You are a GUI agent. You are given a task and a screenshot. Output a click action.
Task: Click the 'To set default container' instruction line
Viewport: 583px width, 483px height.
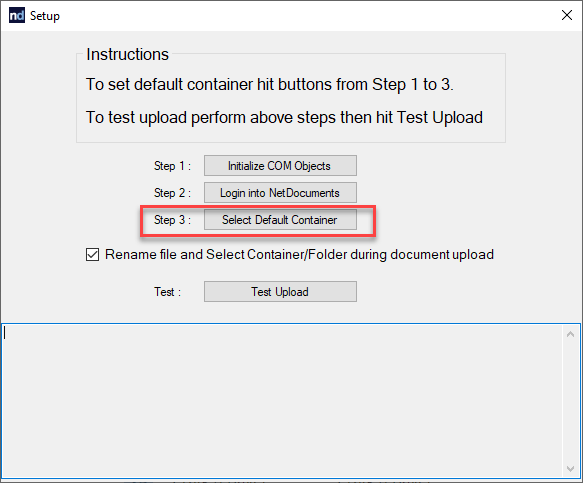pos(270,84)
